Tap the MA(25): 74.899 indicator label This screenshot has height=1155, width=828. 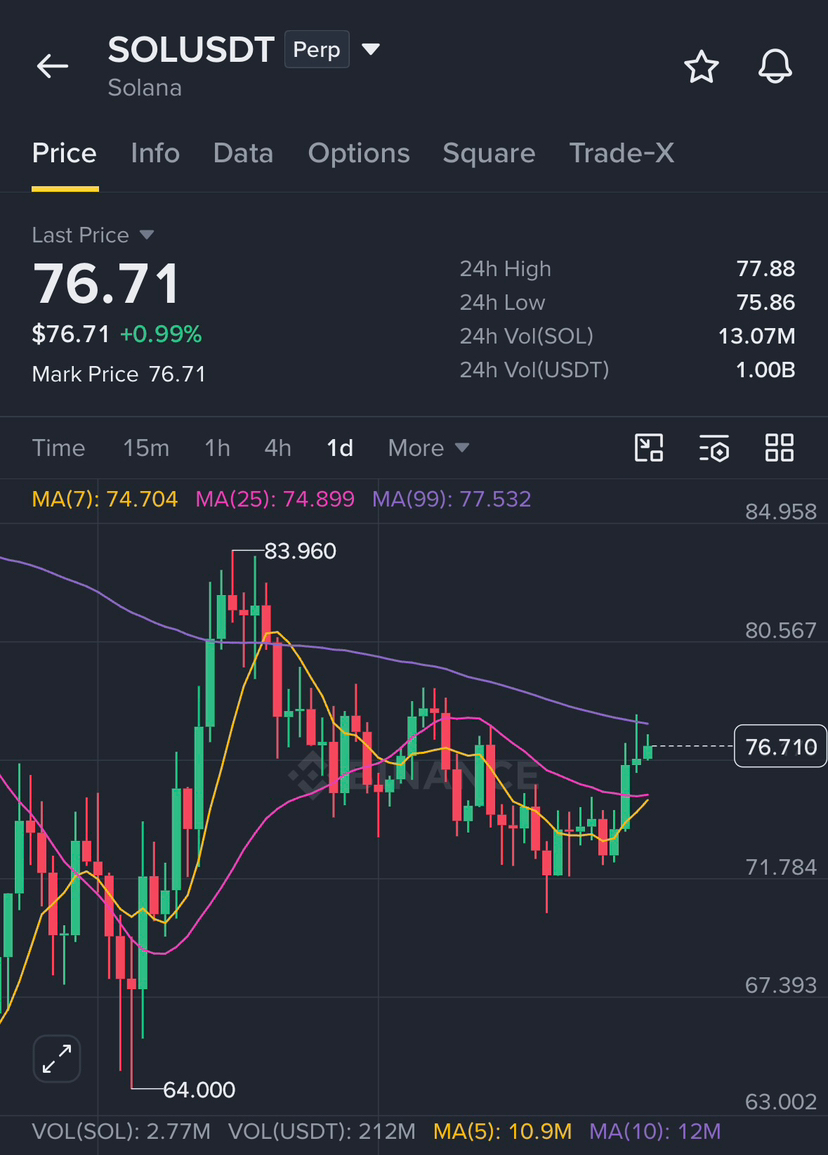click(275, 499)
